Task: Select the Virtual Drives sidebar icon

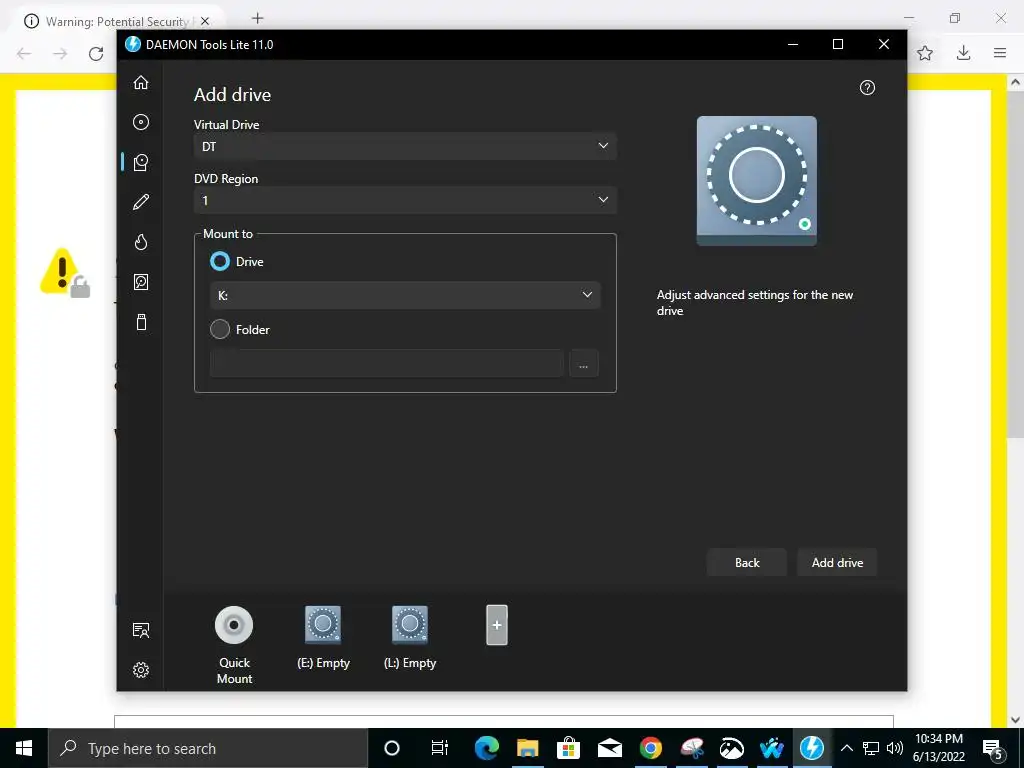Action: point(140,162)
